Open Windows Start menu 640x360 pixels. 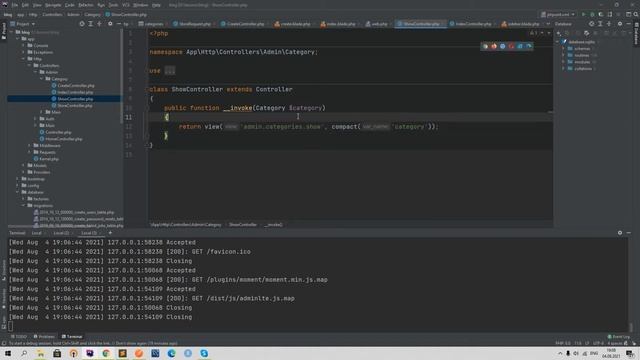[8, 353]
